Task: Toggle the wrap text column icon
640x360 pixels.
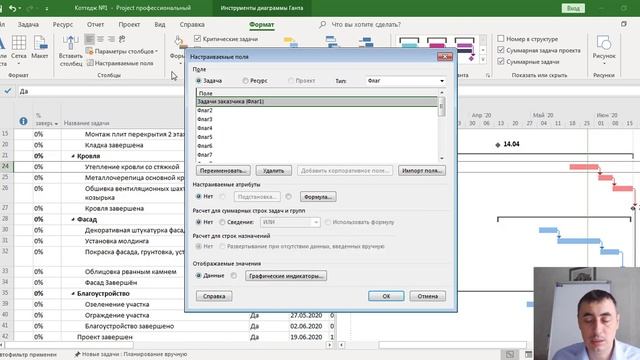Action: point(122,39)
